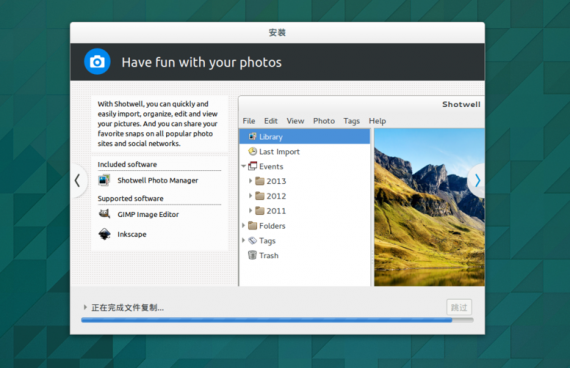Click the Tags label icon
570x368 pixels.
pos(252,240)
